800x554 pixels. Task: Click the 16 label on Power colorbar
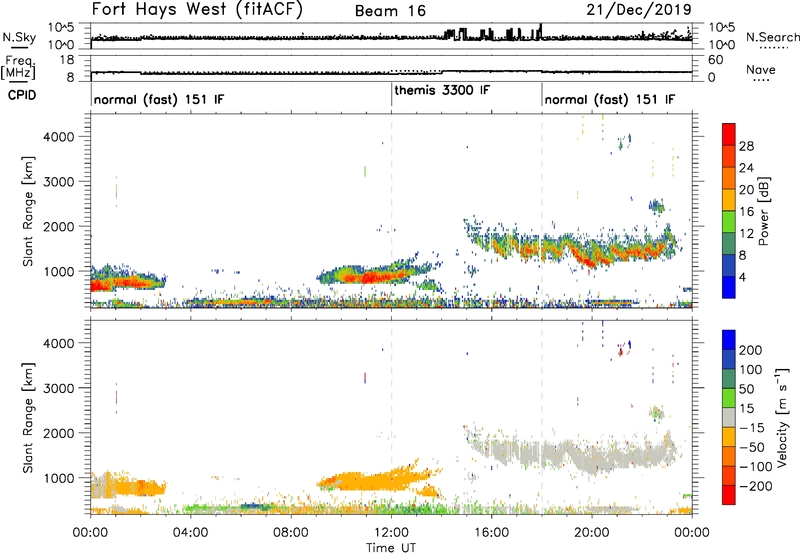(x=746, y=211)
